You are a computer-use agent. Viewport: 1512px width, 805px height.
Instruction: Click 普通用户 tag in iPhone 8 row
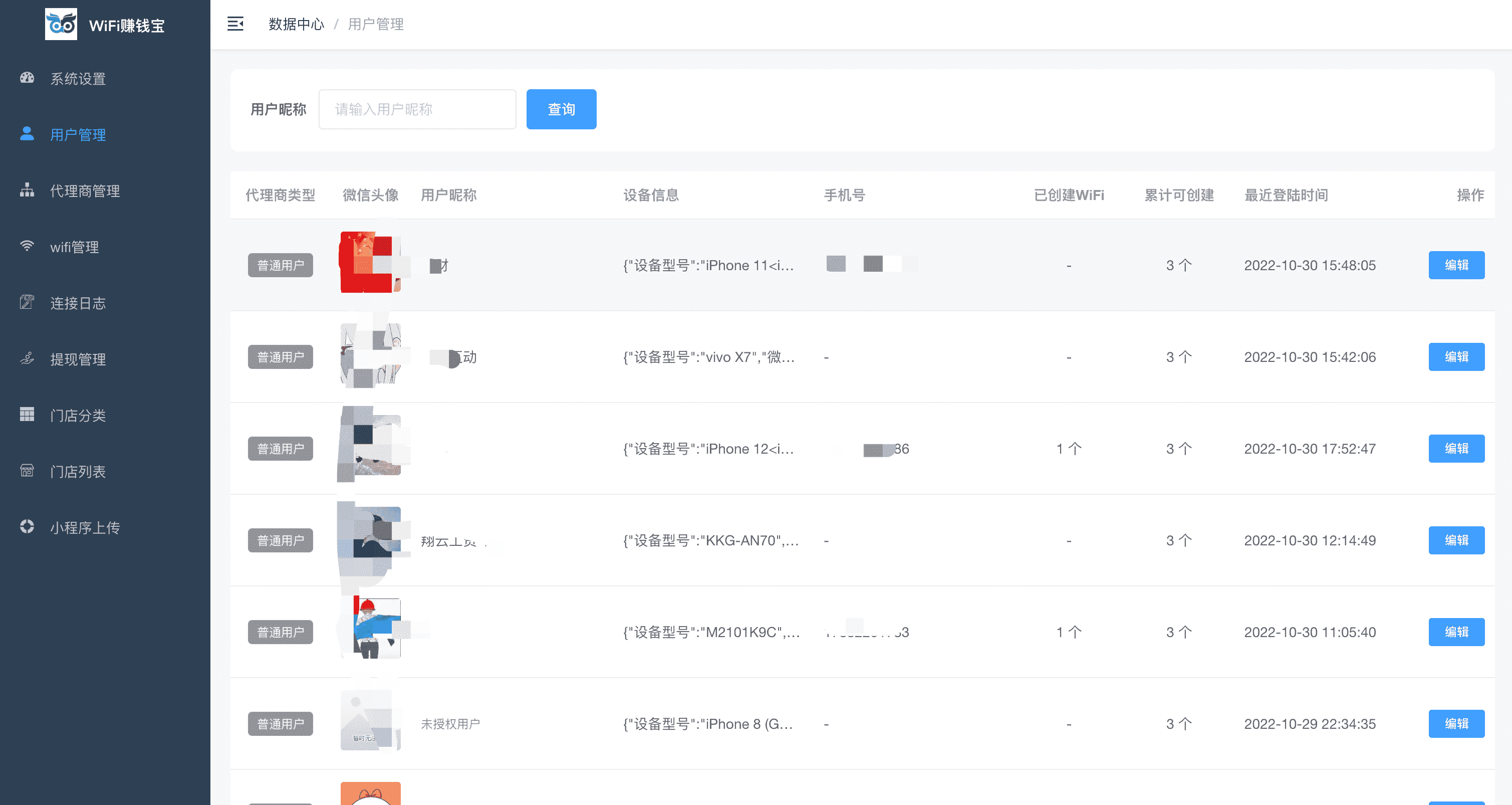pyautogui.click(x=281, y=723)
